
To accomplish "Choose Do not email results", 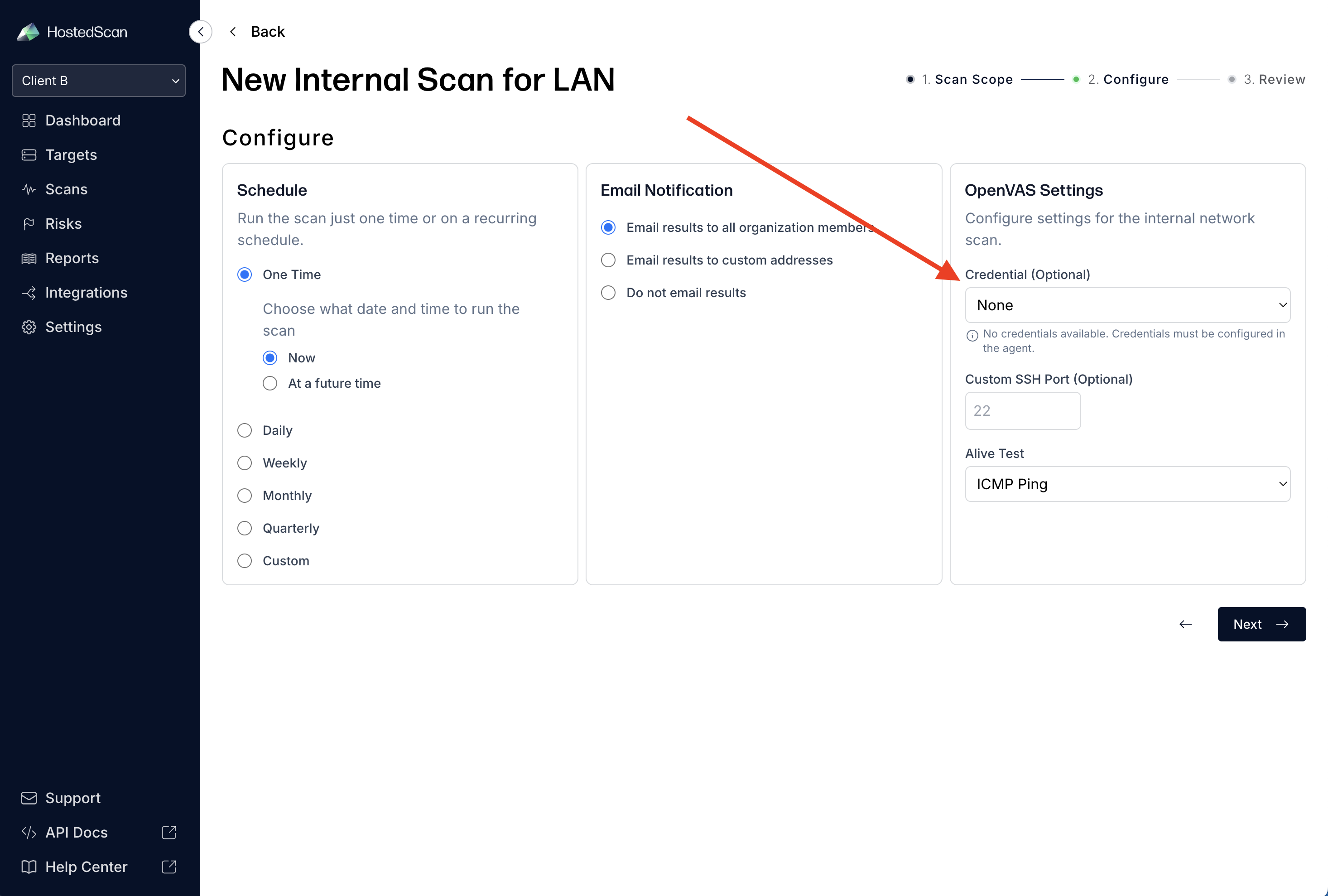I will [x=608, y=293].
